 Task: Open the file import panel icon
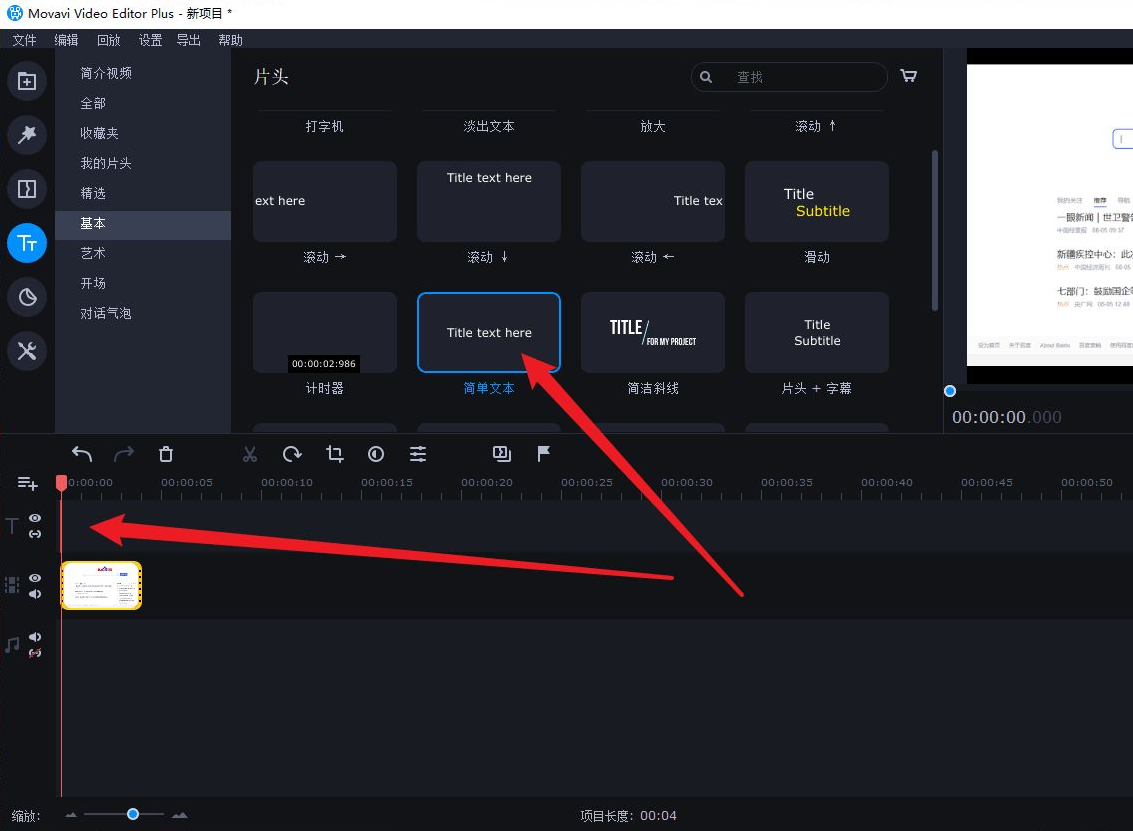(x=27, y=81)
